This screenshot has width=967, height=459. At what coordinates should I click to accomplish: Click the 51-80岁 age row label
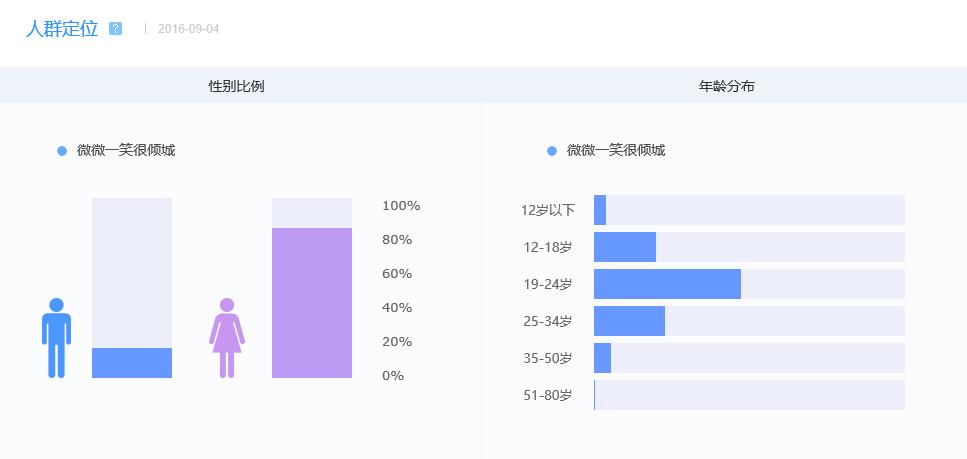(548, 395)
